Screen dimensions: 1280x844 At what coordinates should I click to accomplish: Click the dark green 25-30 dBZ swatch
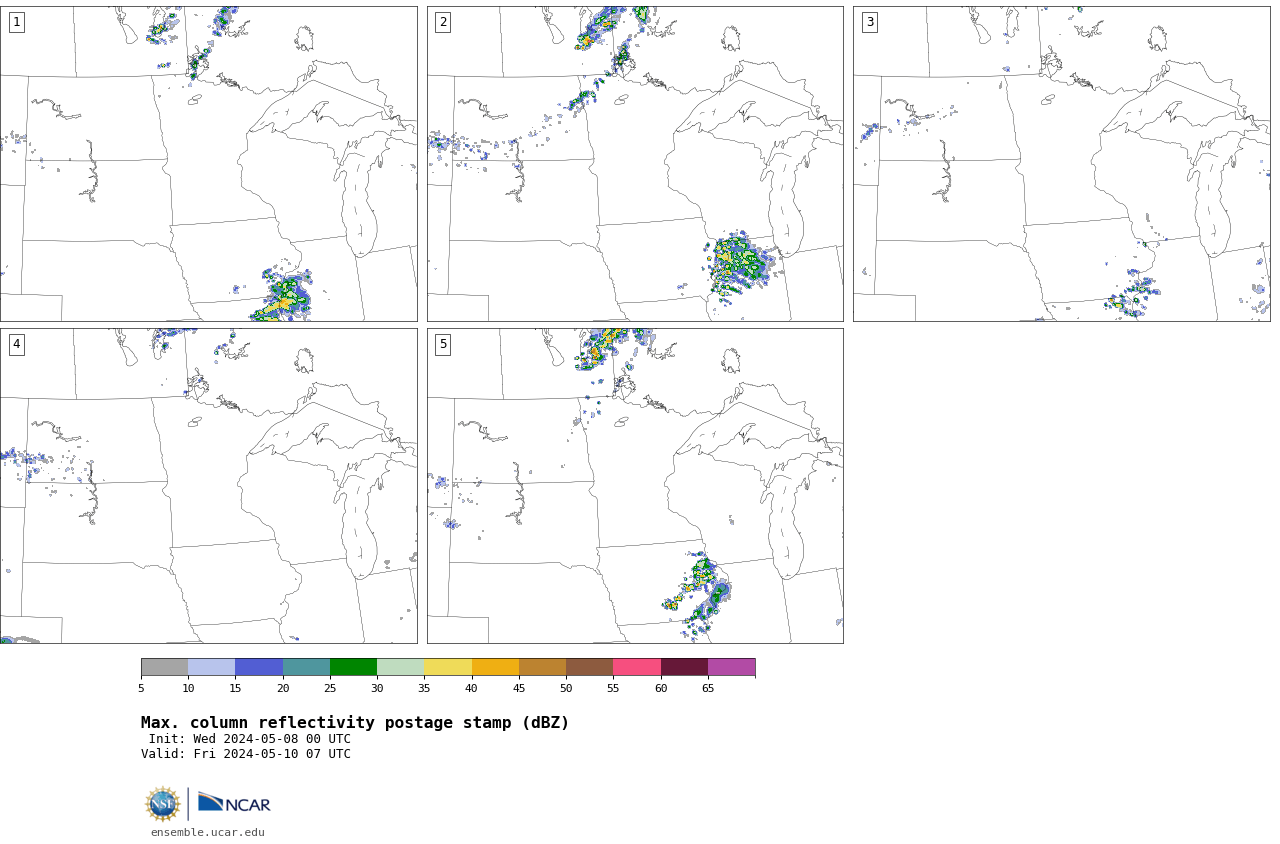353,667
